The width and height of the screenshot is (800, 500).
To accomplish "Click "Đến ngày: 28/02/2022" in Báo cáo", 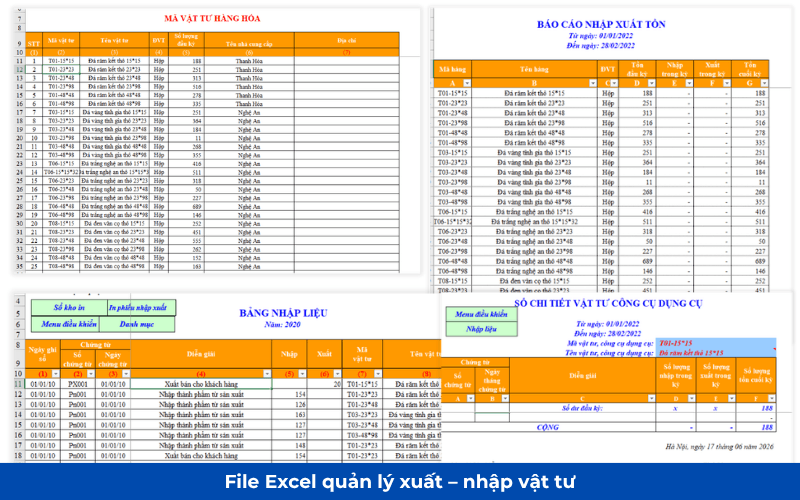I will [601, 45].
